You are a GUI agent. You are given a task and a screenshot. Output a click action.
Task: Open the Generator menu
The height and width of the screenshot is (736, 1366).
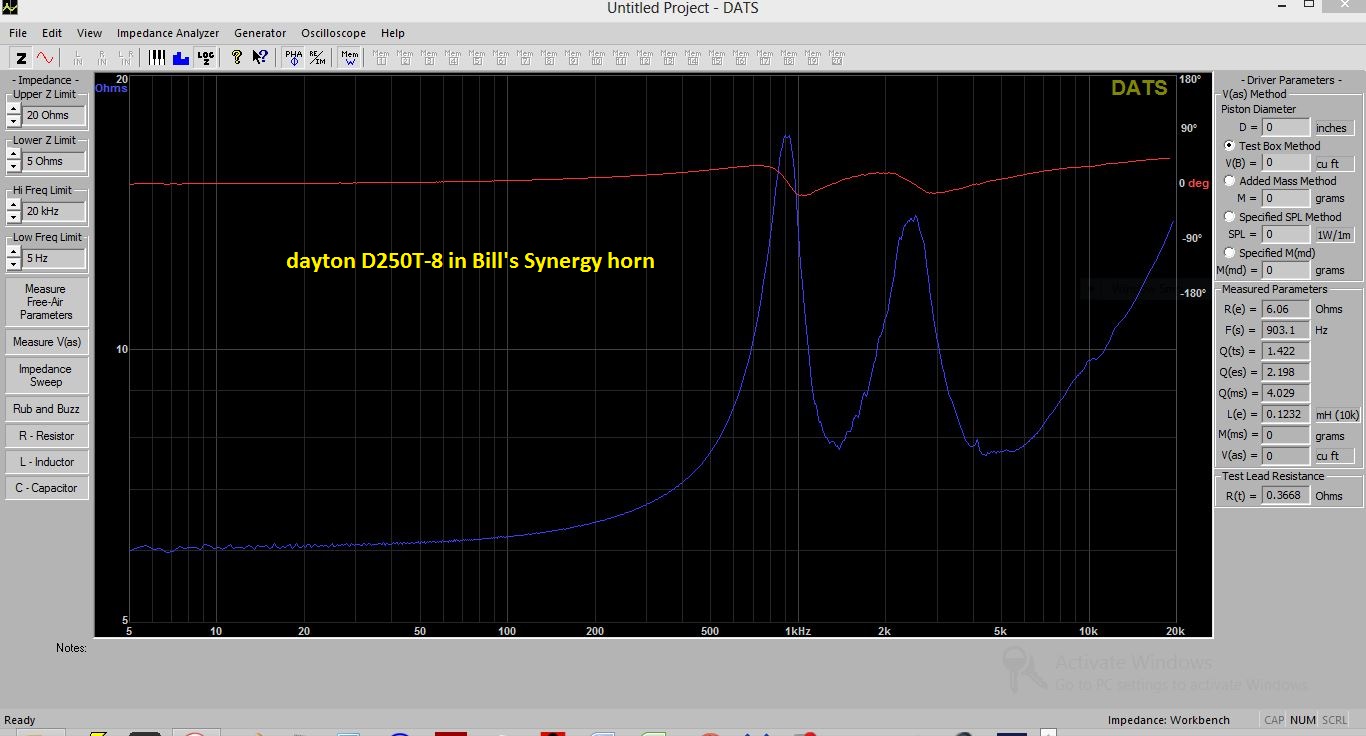tap(260, 33)
